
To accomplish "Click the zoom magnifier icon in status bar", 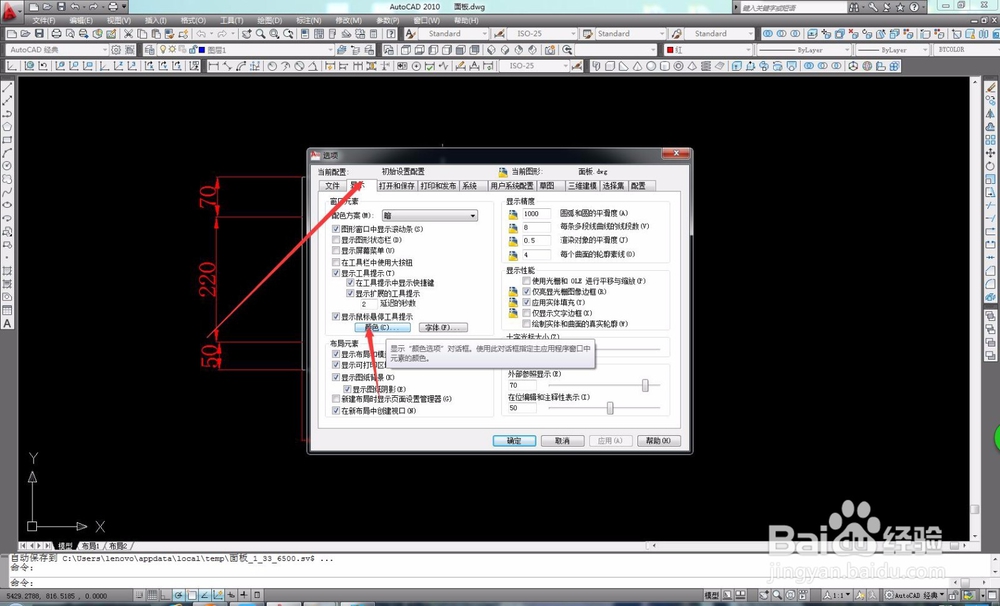I will [777, 595].
